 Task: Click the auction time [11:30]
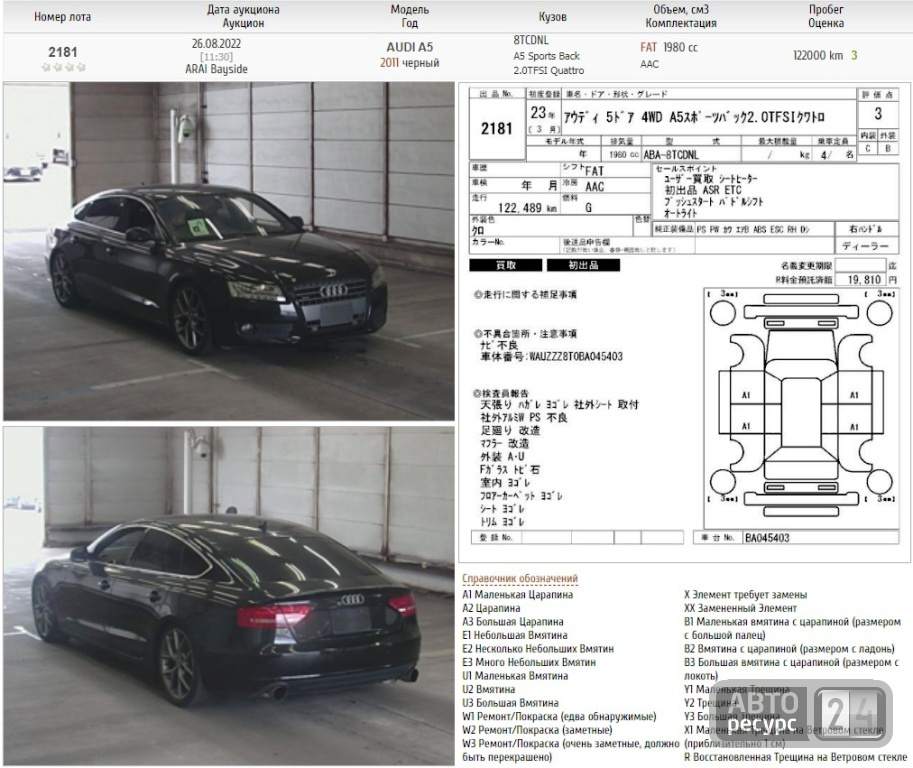point(216,56)
